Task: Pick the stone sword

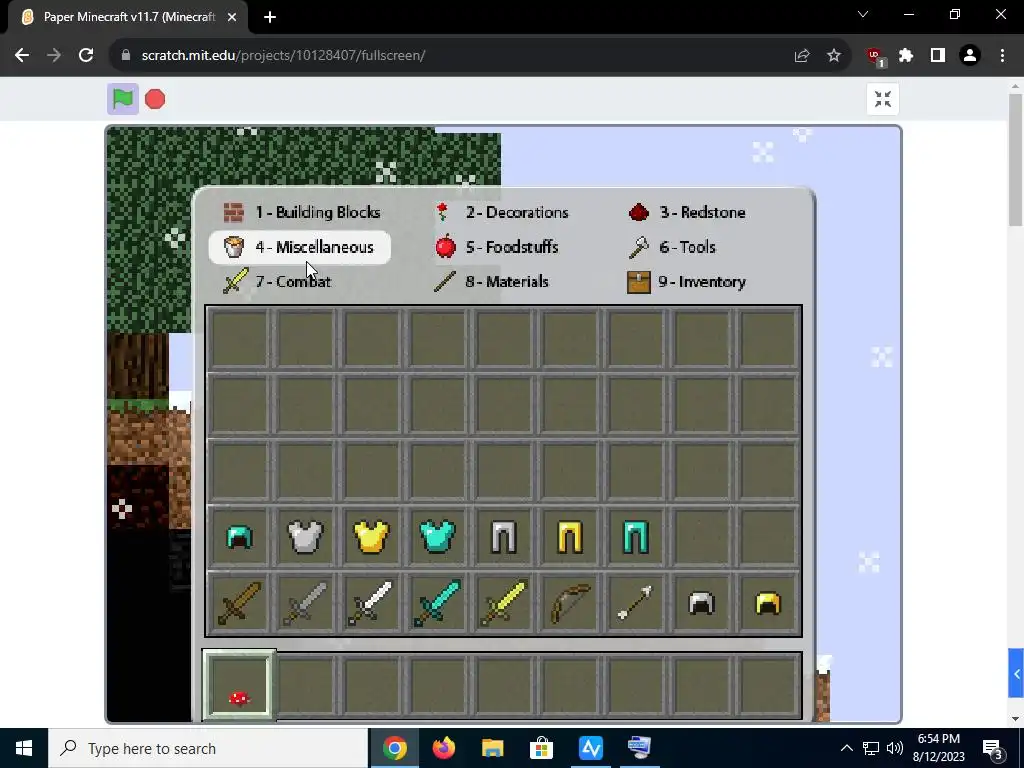Action: [x=305, y=603]
